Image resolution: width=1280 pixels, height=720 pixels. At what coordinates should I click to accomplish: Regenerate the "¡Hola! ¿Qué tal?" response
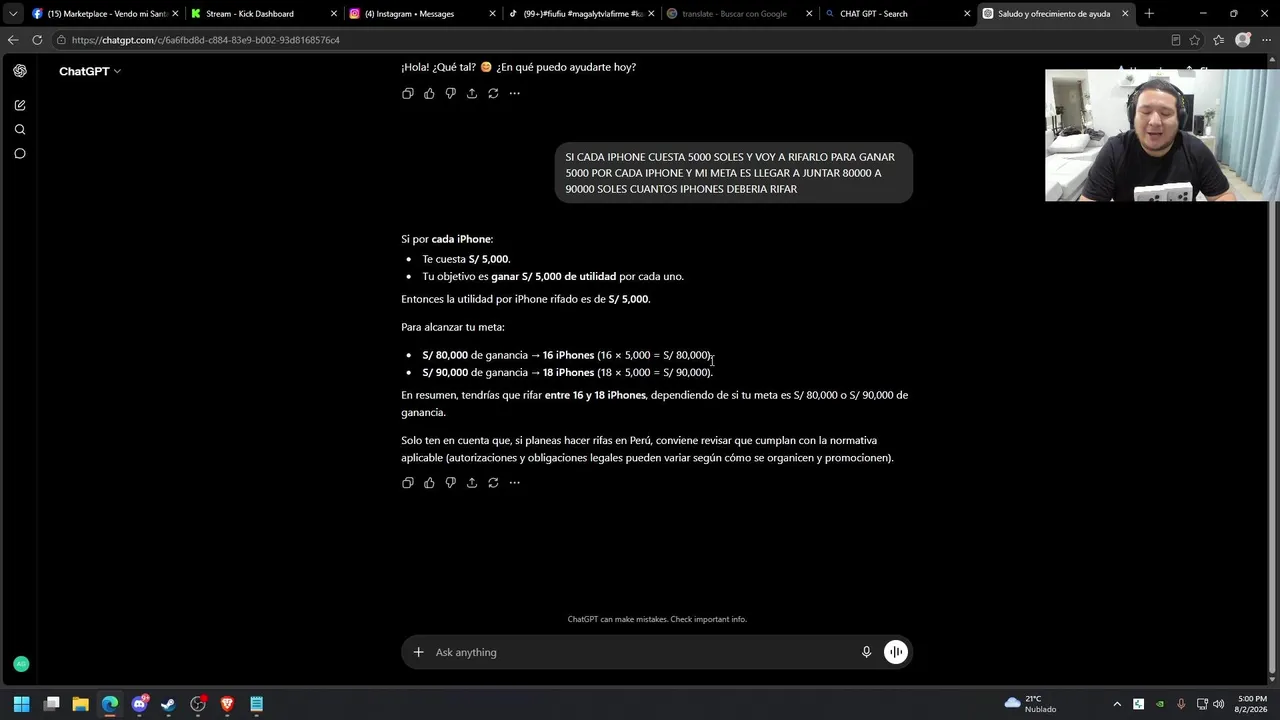pyautogui.click(x=493, y=93)
